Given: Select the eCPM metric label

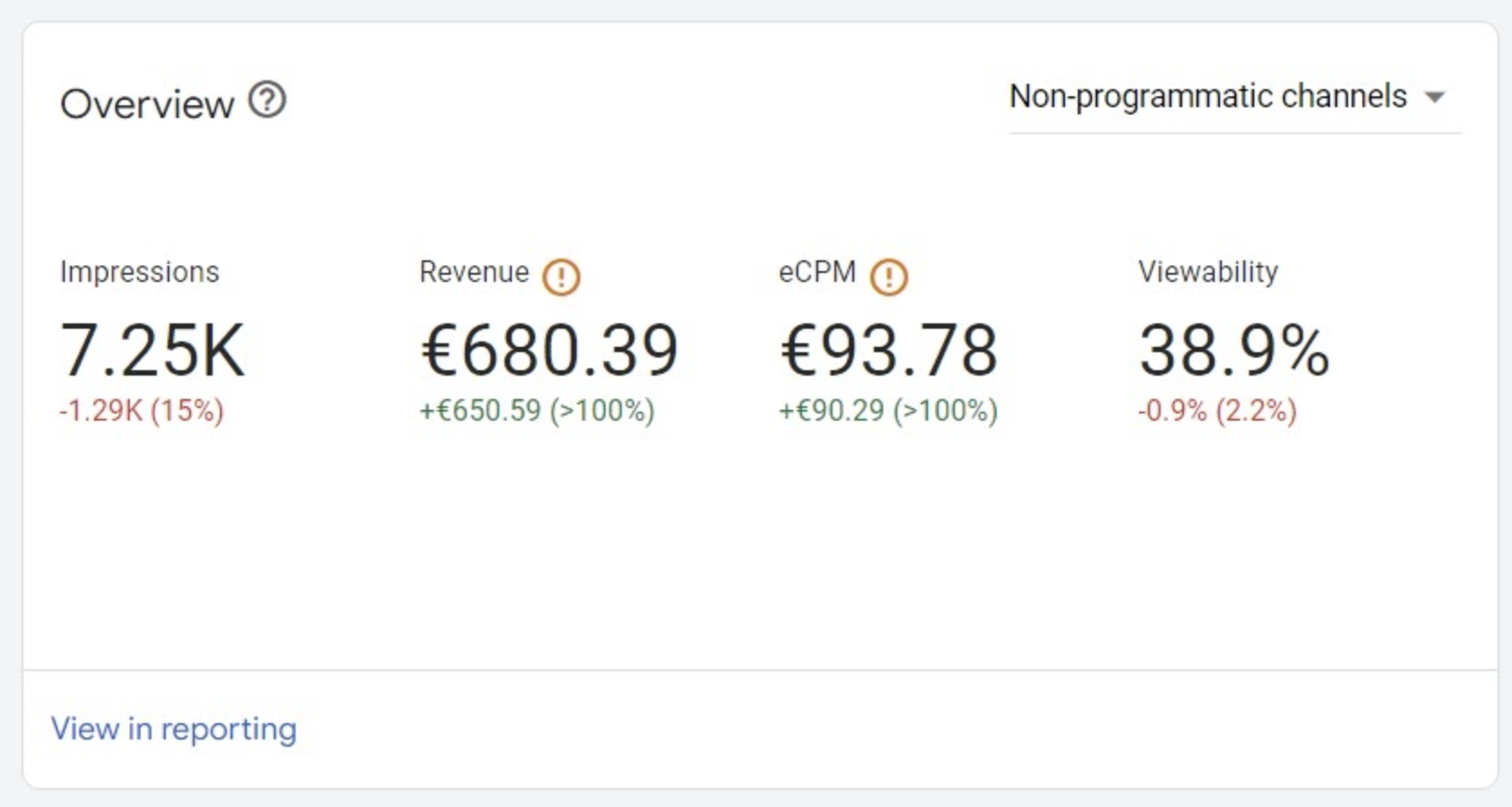Looking at the screenshot, I should point(817,272).
